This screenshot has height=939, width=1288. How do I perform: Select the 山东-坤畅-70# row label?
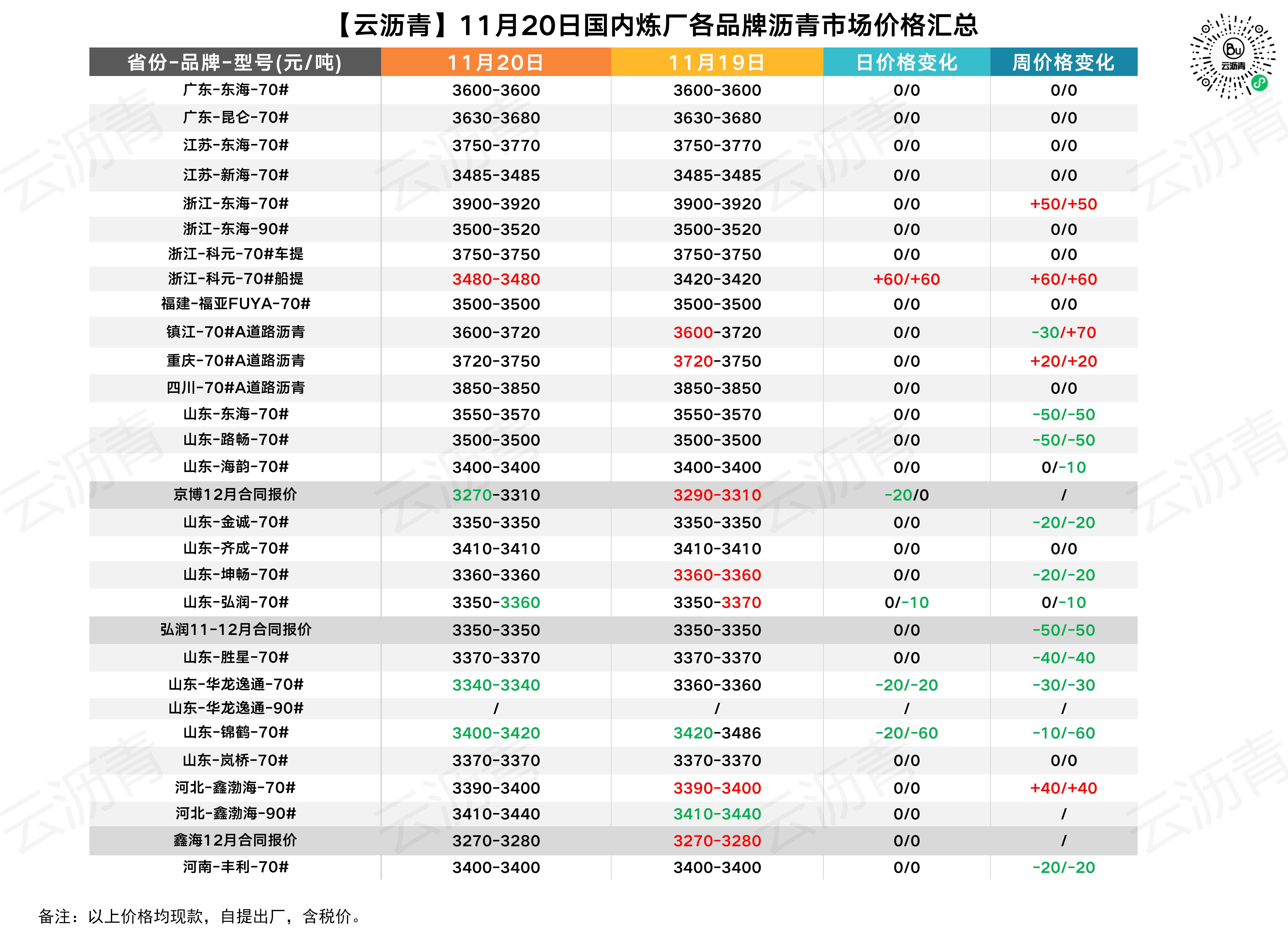click(236, 575)
